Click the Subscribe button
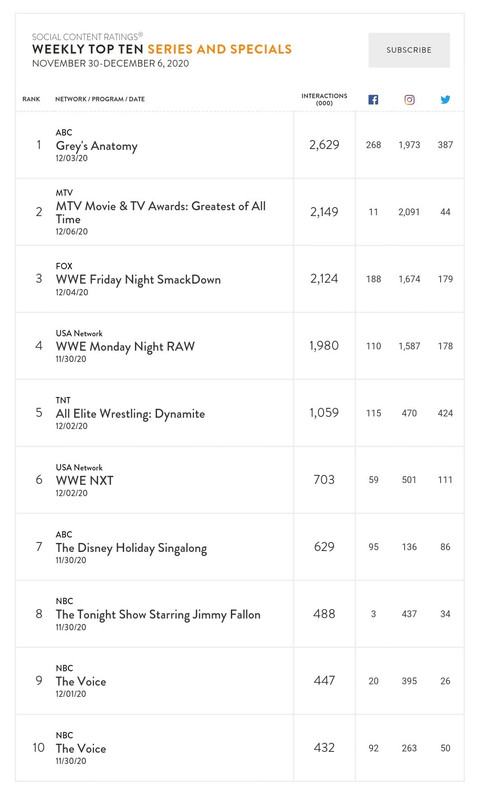This screenshot has height=800, width=486. click(x=409, y=50)
